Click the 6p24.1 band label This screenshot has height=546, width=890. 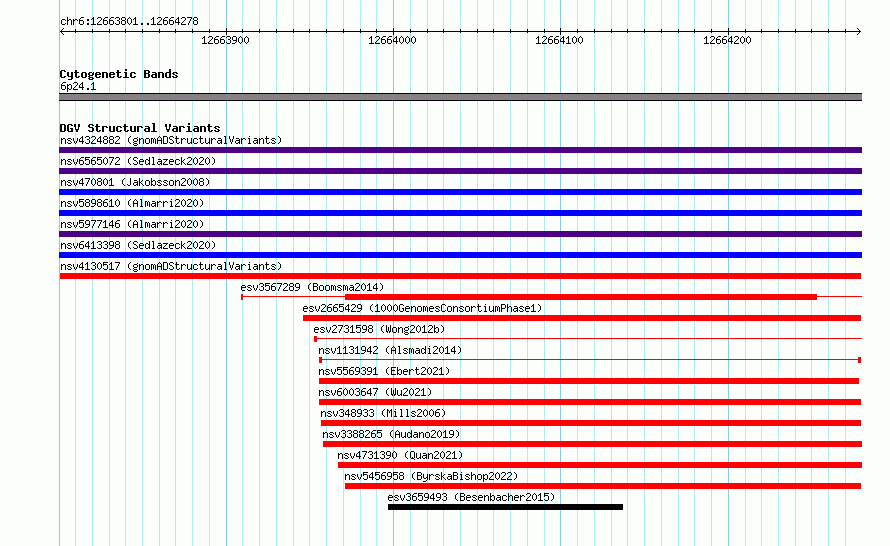(78, 86)
